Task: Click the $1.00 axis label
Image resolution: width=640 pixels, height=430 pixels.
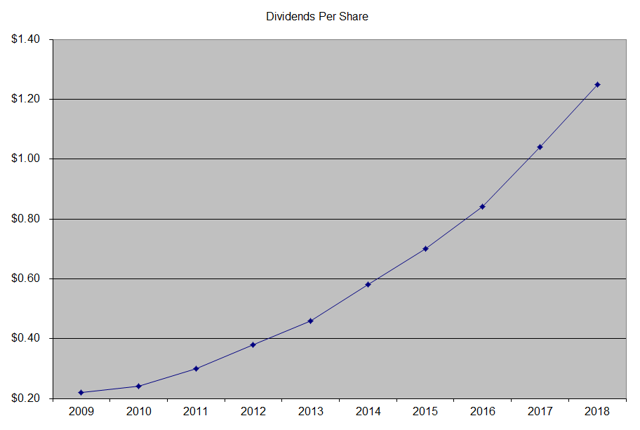Action: (x=26, y=158)
